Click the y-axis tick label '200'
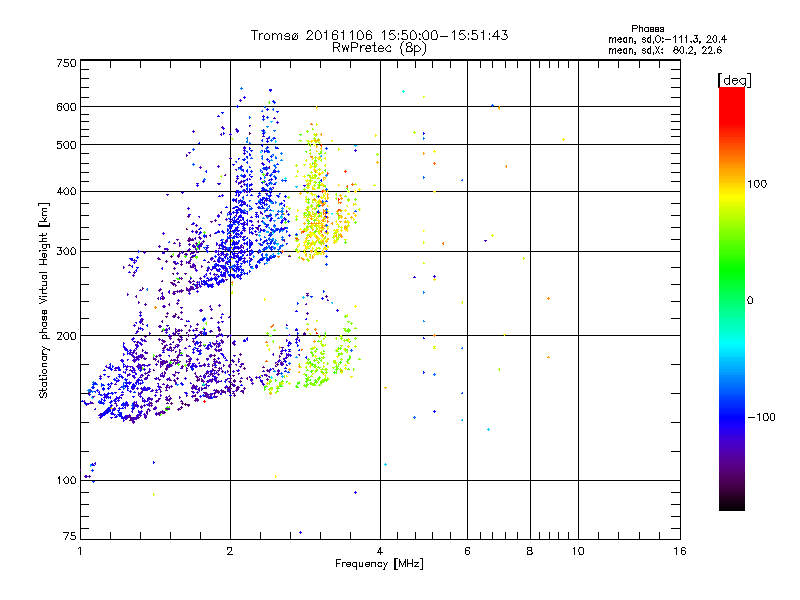800x600 pixels. click(x=66, y=336)
